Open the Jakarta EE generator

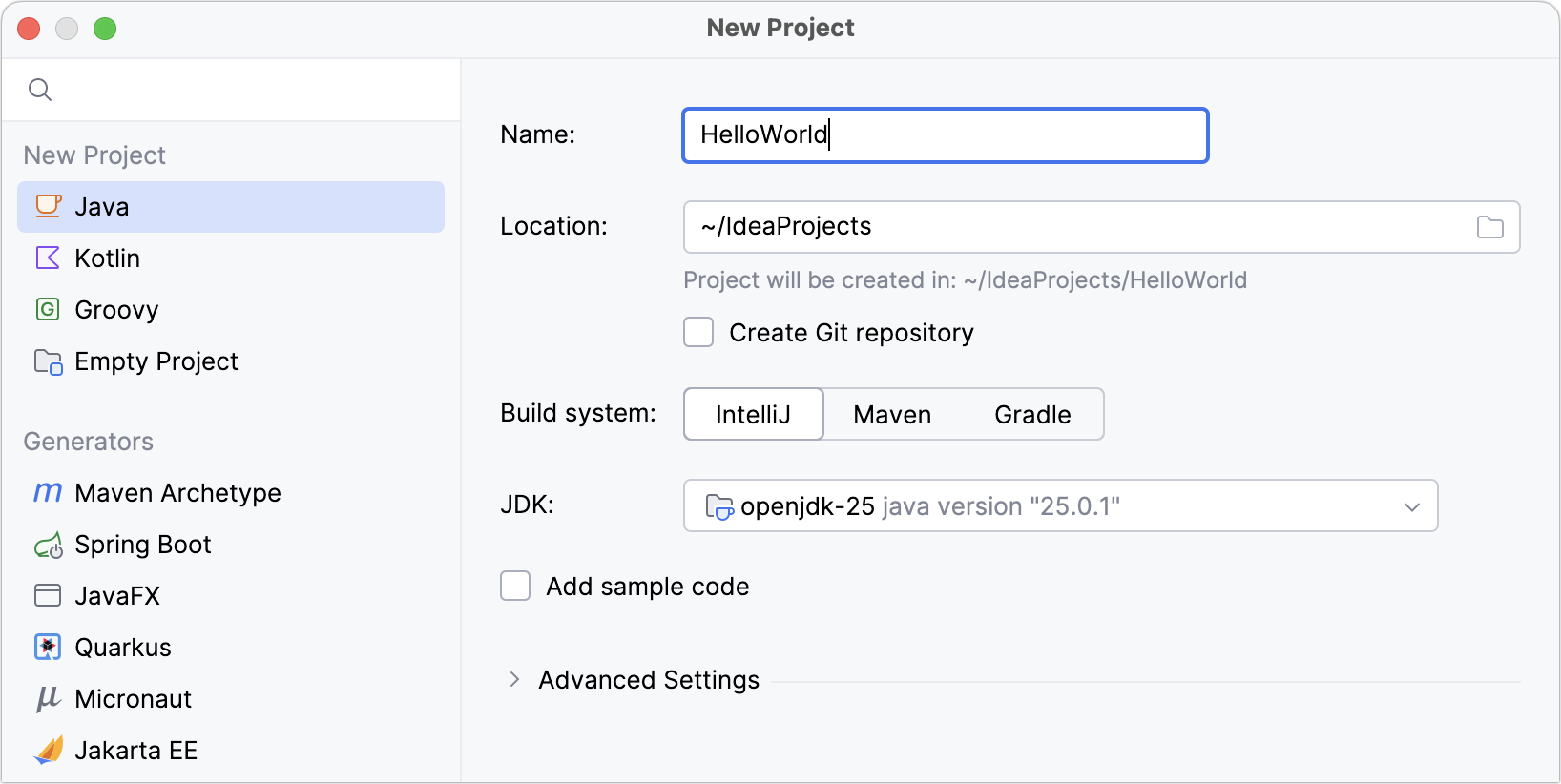click(x=135, y=750)
